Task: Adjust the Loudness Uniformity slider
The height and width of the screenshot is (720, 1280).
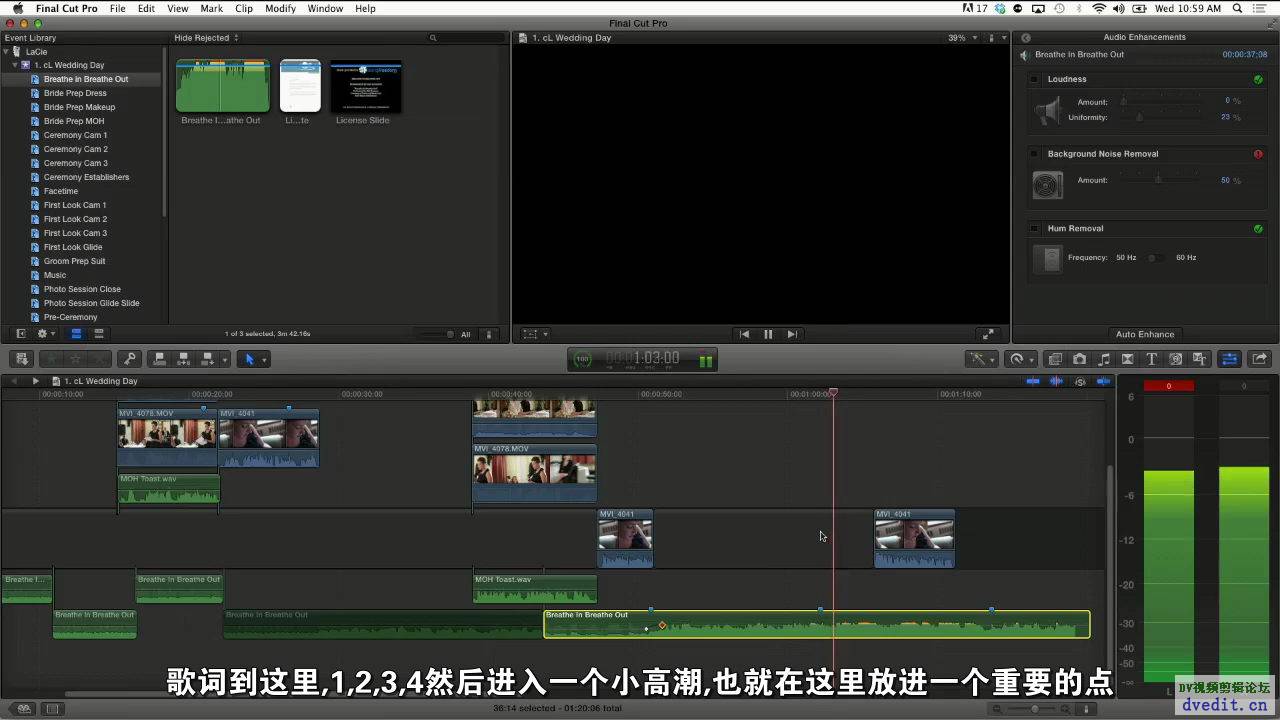Action: [x=1160, y=117]
